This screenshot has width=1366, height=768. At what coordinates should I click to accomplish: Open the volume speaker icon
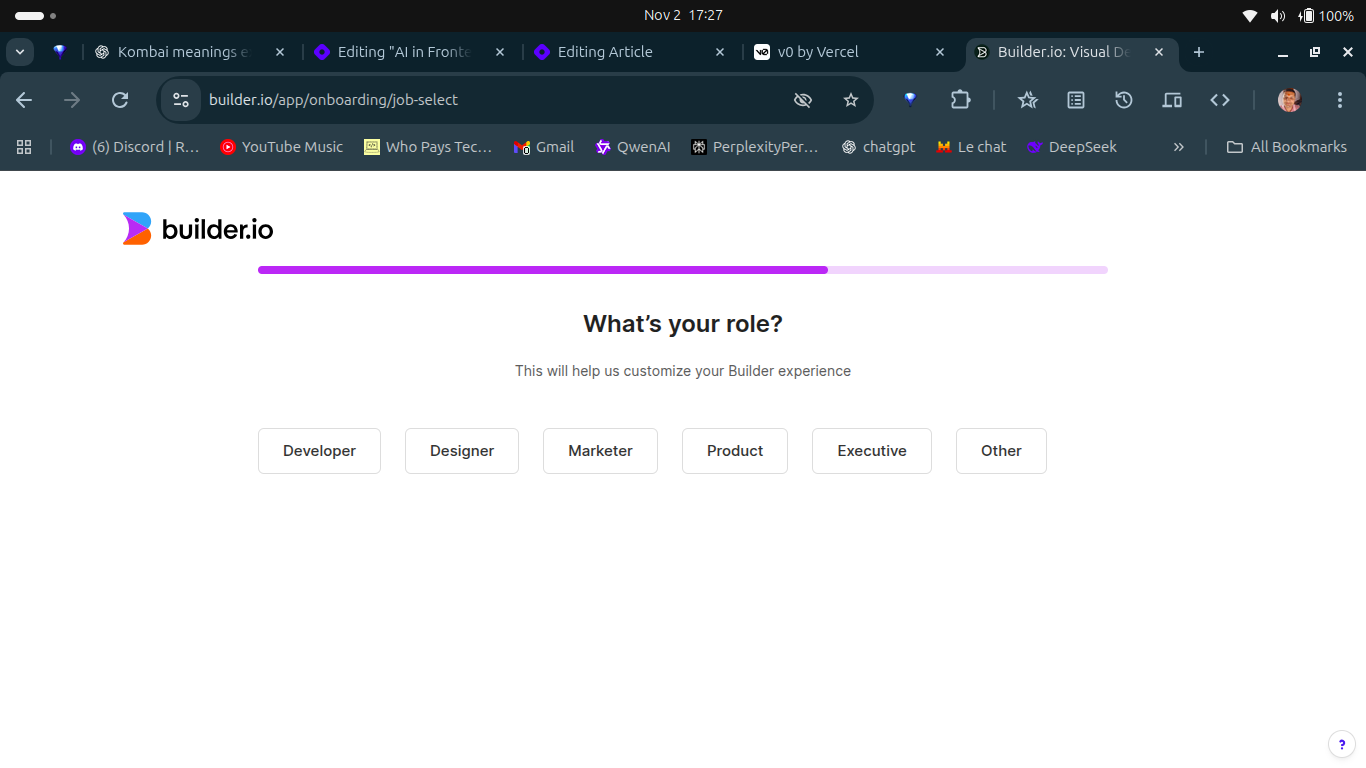[x=1278, y=16]
